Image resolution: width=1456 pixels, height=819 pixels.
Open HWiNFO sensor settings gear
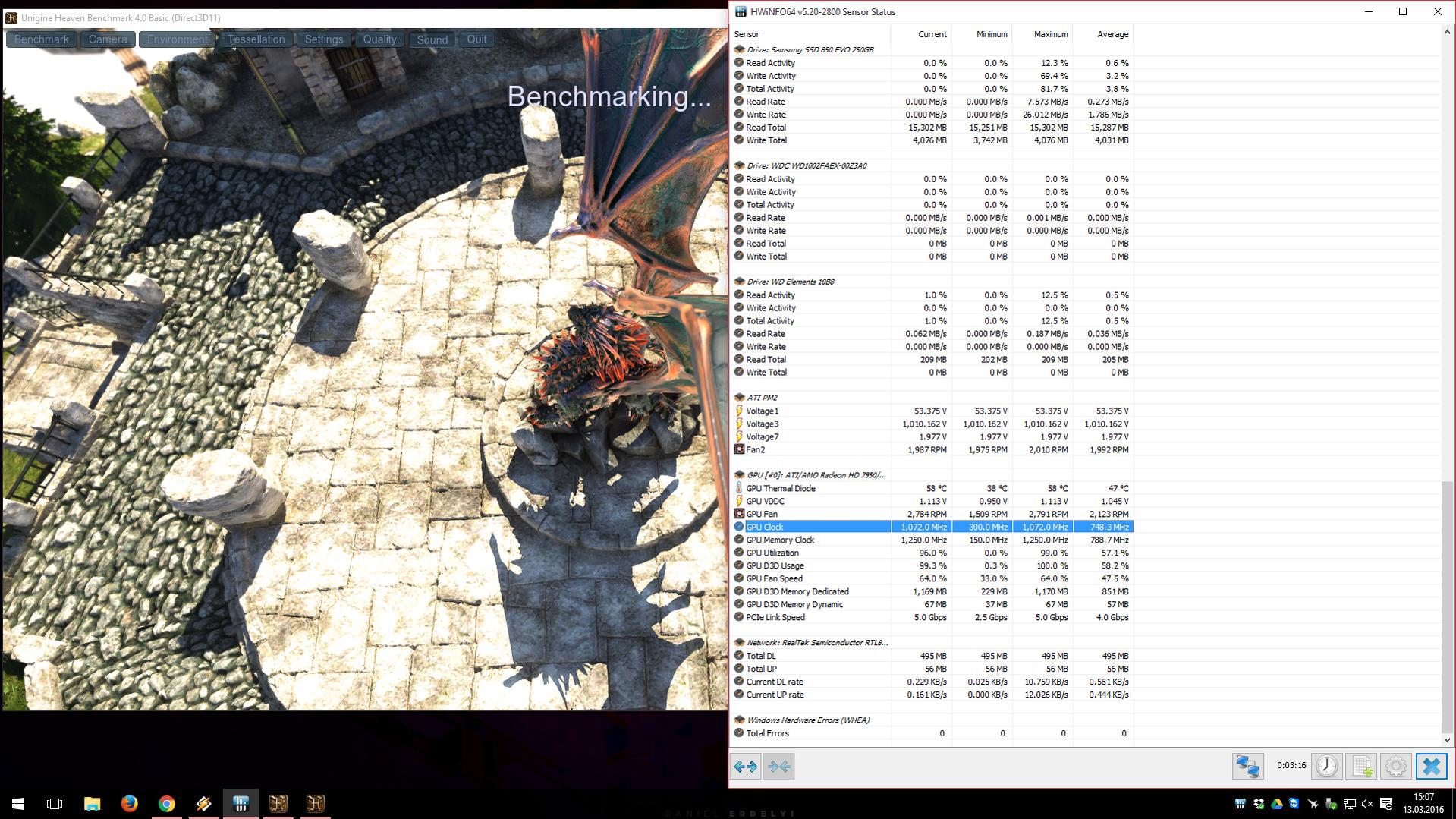pos(1395,767)
